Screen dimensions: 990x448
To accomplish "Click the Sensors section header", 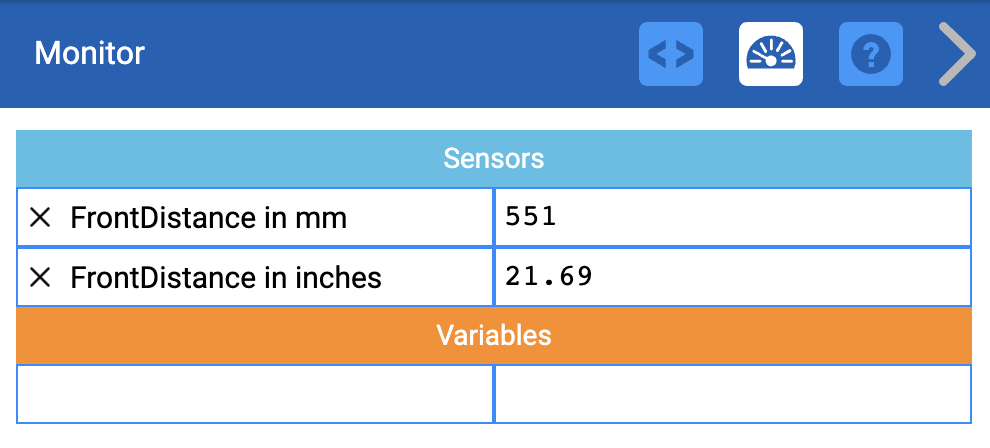I will pyautogui.click(x=494, y=158).
